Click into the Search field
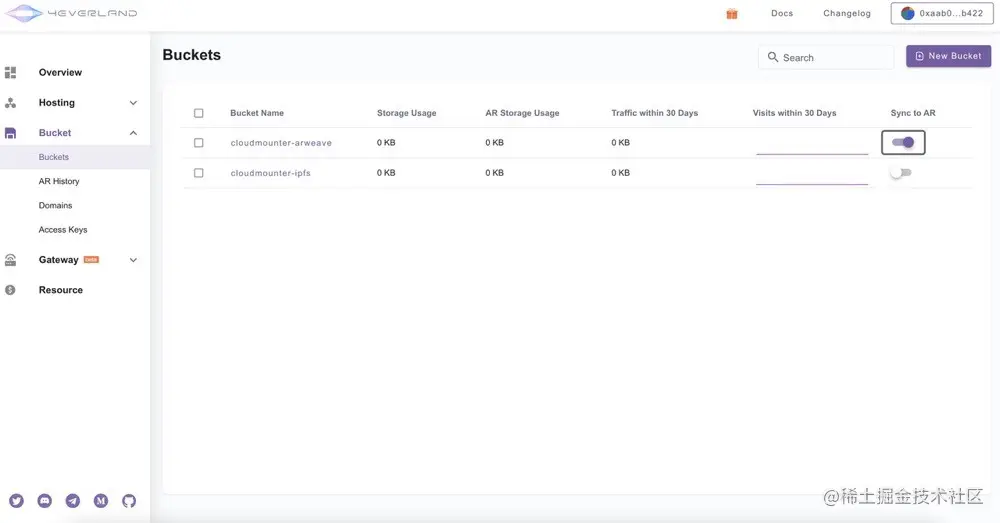Viewport: 1000px width, 523px height. coord(826,57)
